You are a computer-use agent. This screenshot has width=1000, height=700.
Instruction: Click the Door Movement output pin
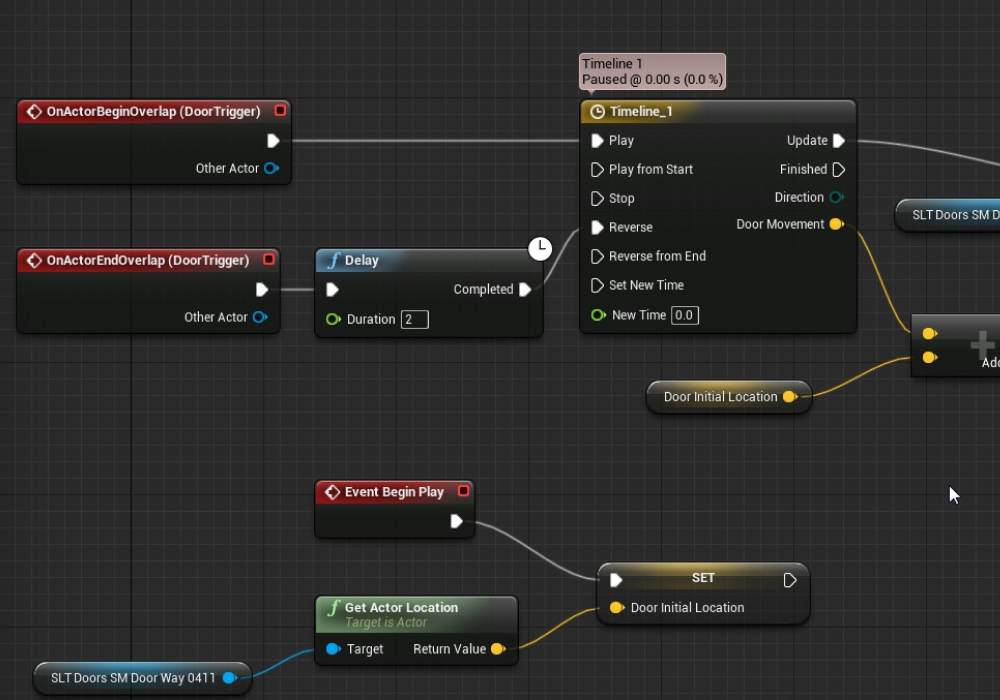coord(838,224)
